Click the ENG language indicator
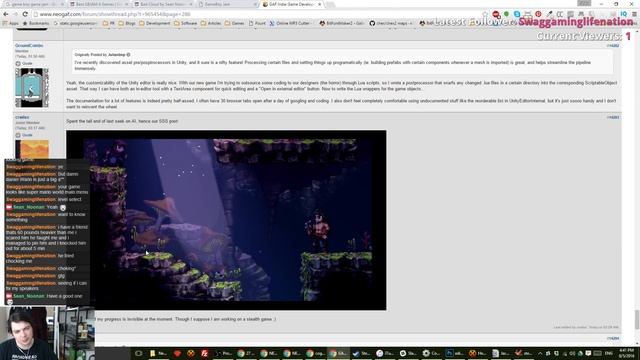 (x=609, y=353)
